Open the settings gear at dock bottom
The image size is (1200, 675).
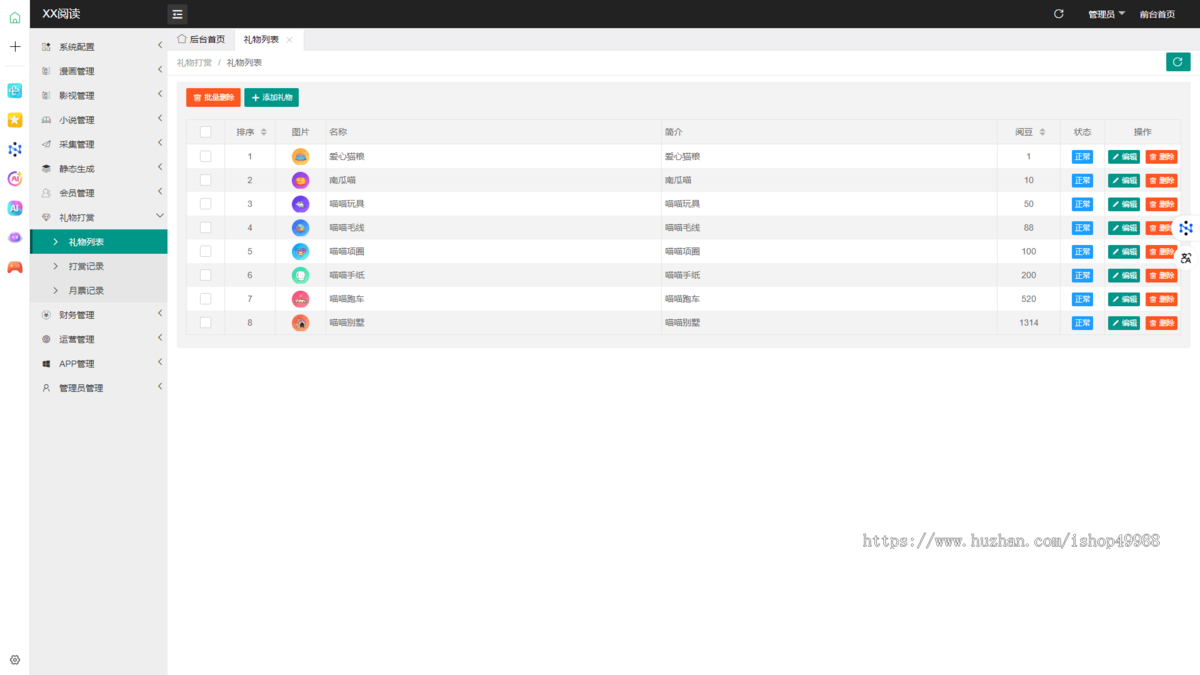(15, 660)
